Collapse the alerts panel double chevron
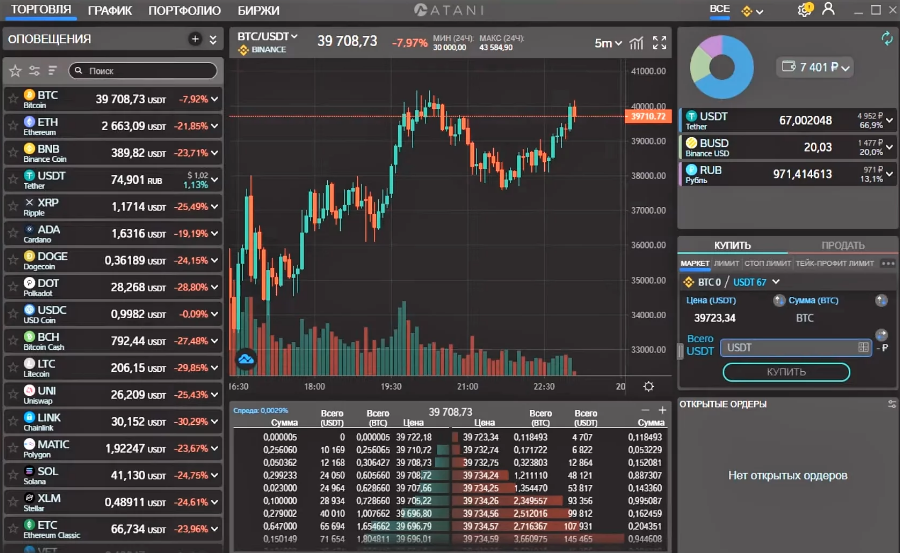The height and width of the screenshot is (553, 900). [x=213, y=40]
